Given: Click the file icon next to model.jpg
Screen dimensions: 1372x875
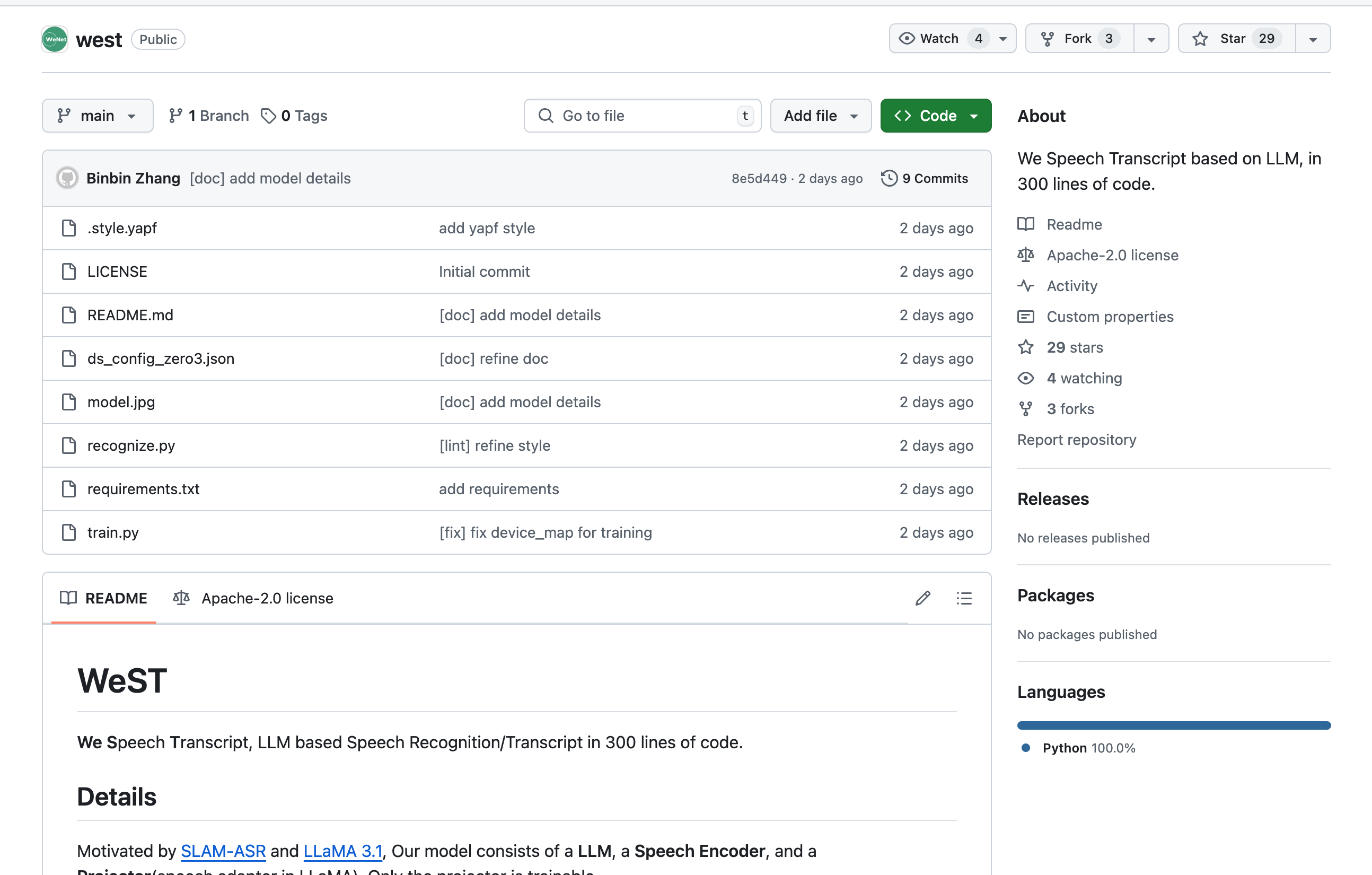Looking at the screenshot, I should (x=69, y=402).
